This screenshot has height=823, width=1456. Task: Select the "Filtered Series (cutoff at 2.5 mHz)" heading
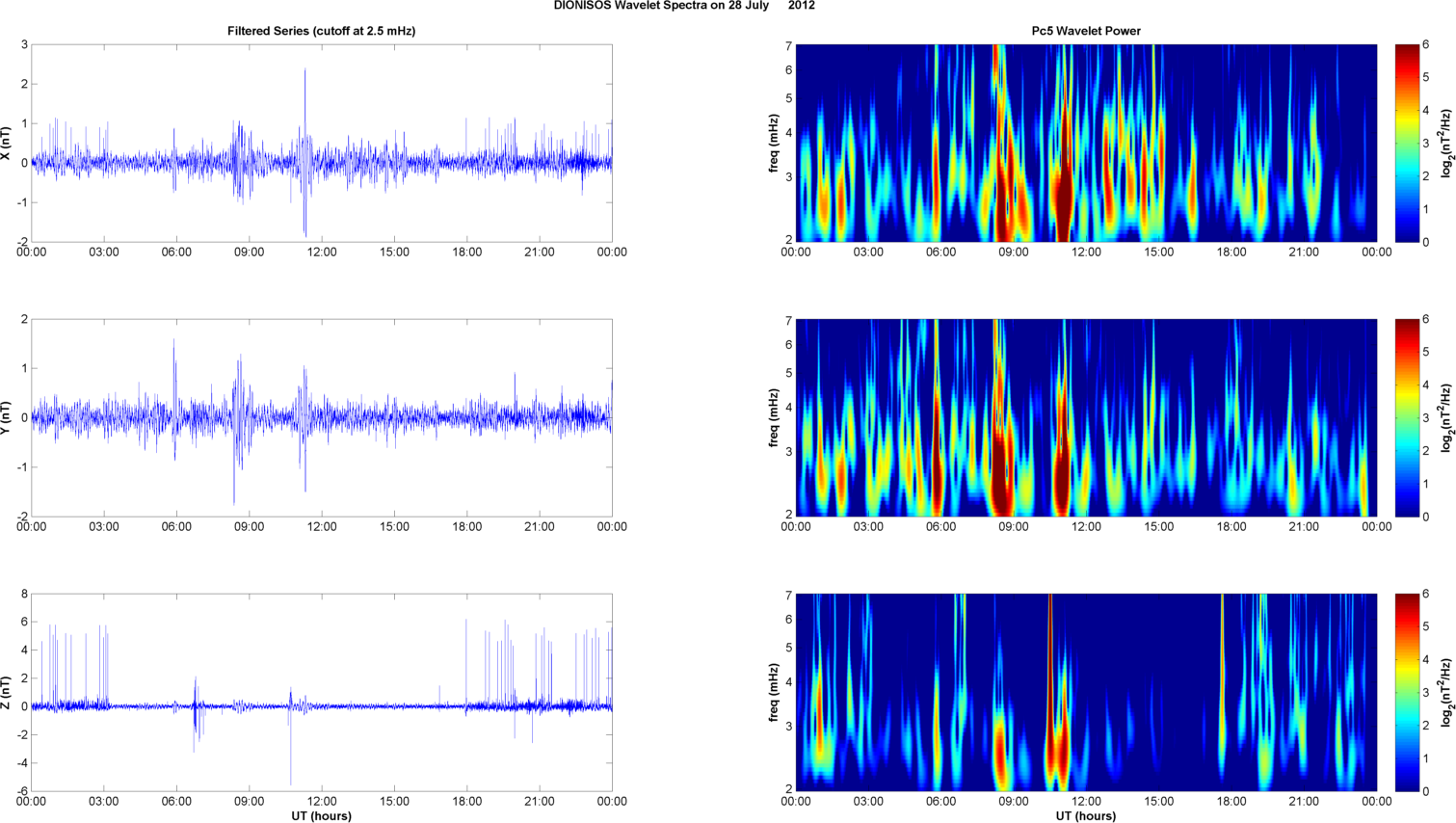(321, 31)
